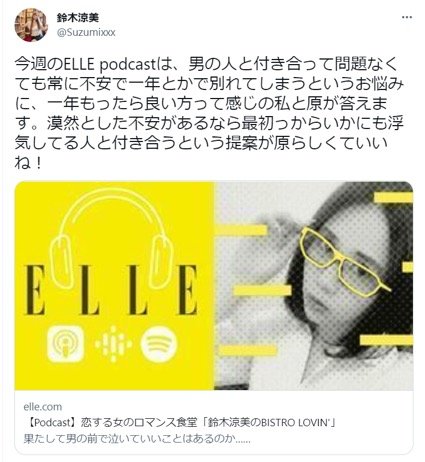Open the 鈴木涼美 display name profile link
Screen dimensions: 425x462
coord(77,18)
